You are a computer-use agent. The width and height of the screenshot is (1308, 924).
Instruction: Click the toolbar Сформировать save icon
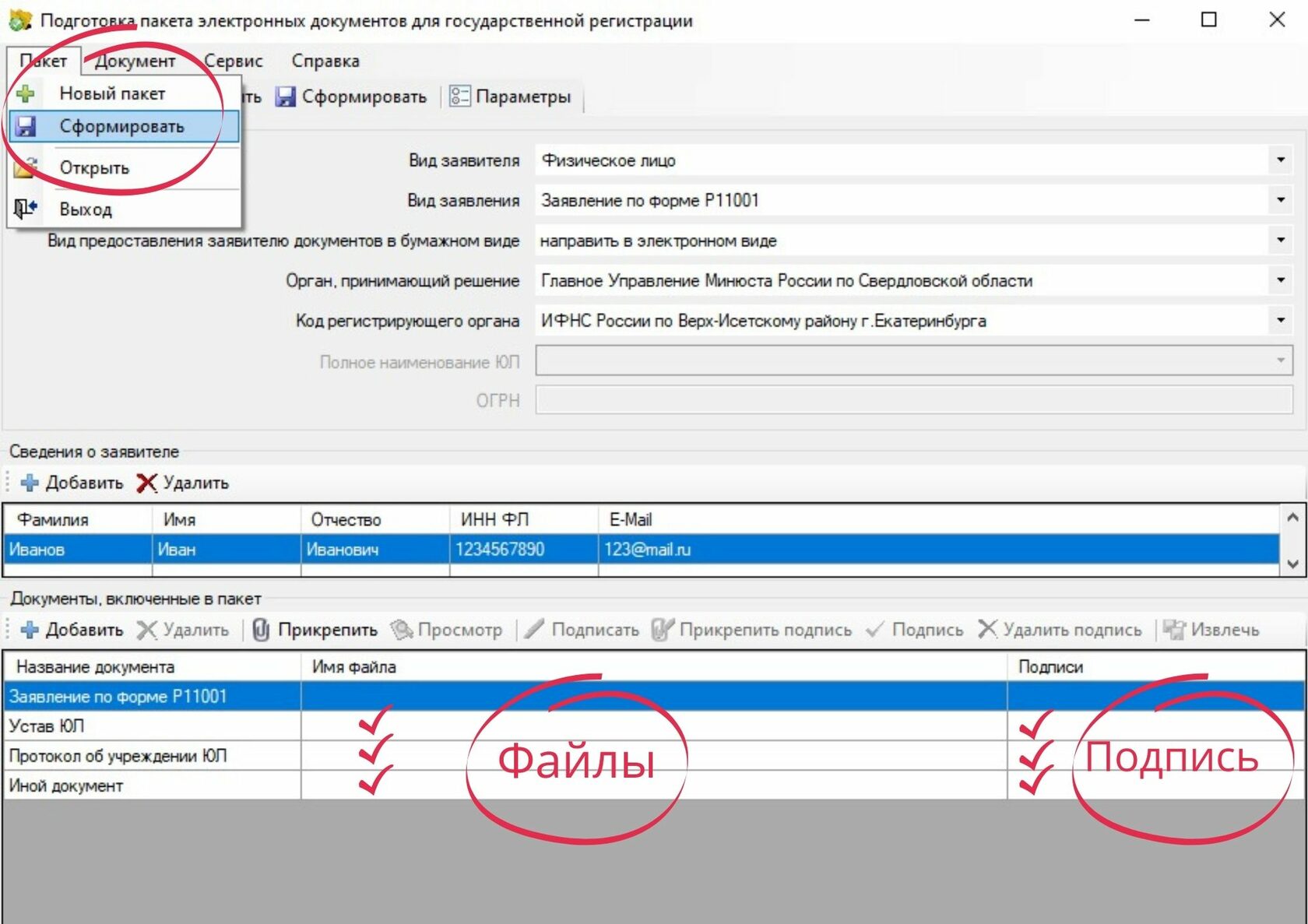coord(286,97)
